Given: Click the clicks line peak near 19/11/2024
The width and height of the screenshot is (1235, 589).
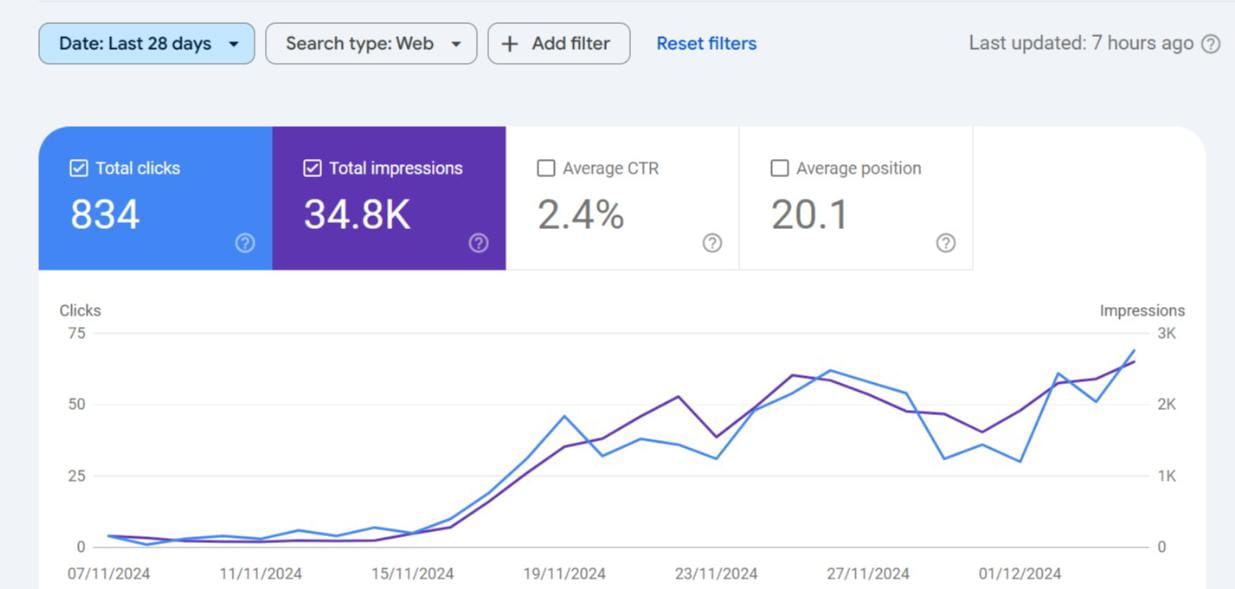Looking at the screenshot, I should [x=563, y=415].
